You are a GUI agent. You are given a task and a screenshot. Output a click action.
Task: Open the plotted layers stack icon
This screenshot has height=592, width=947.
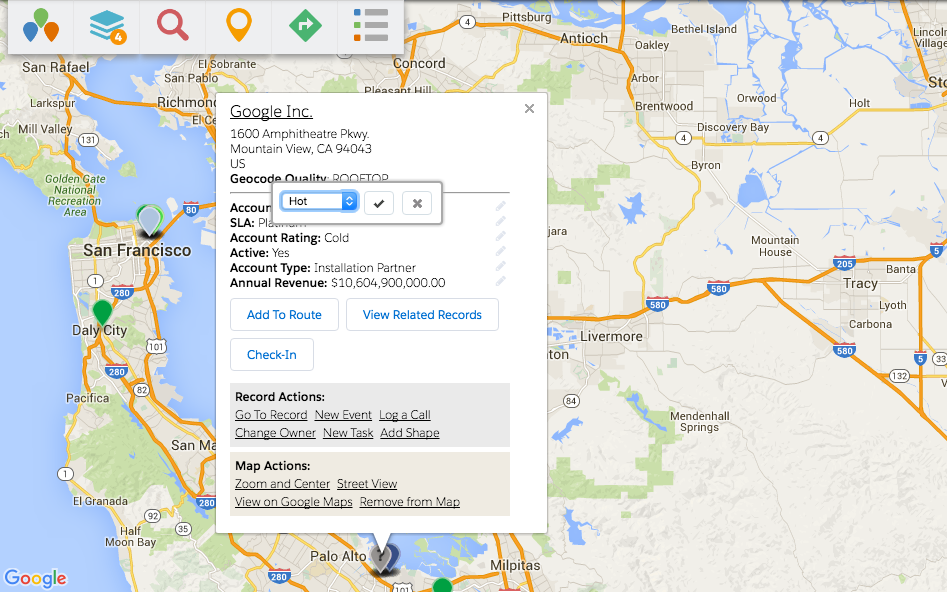(x=107, y=26)
